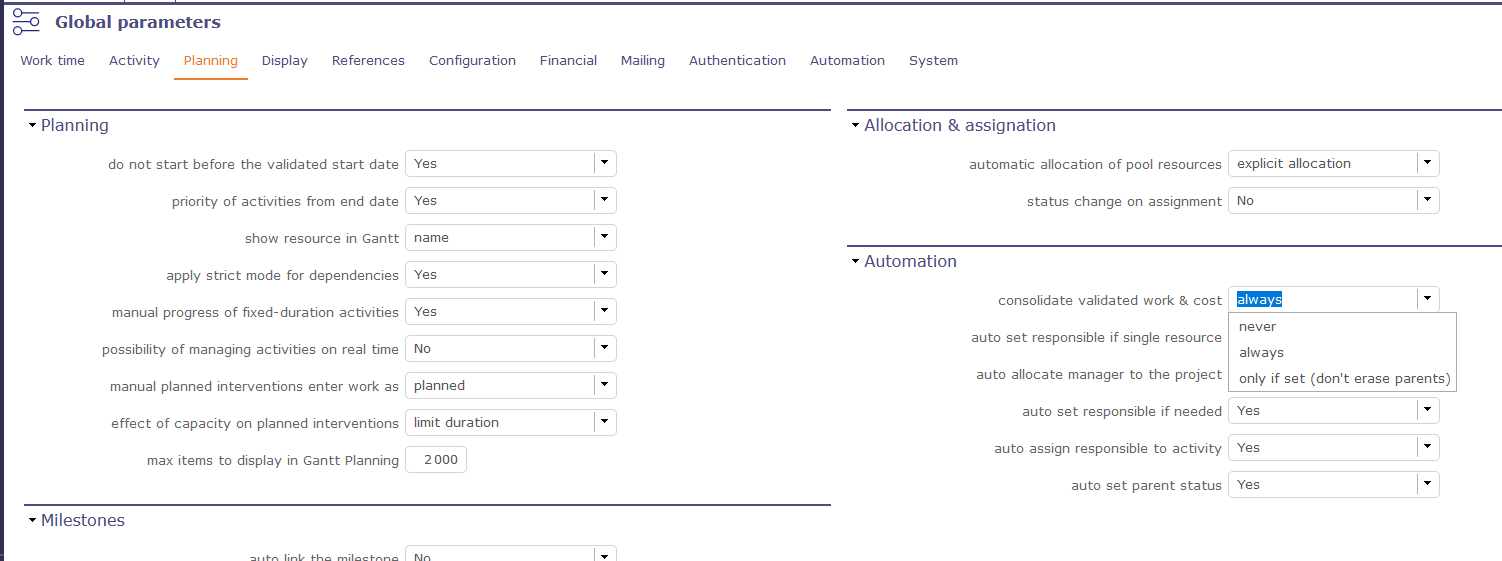Collapse the Allocation & assignation section
1502x561 pixels.
[x=855, y=126]
